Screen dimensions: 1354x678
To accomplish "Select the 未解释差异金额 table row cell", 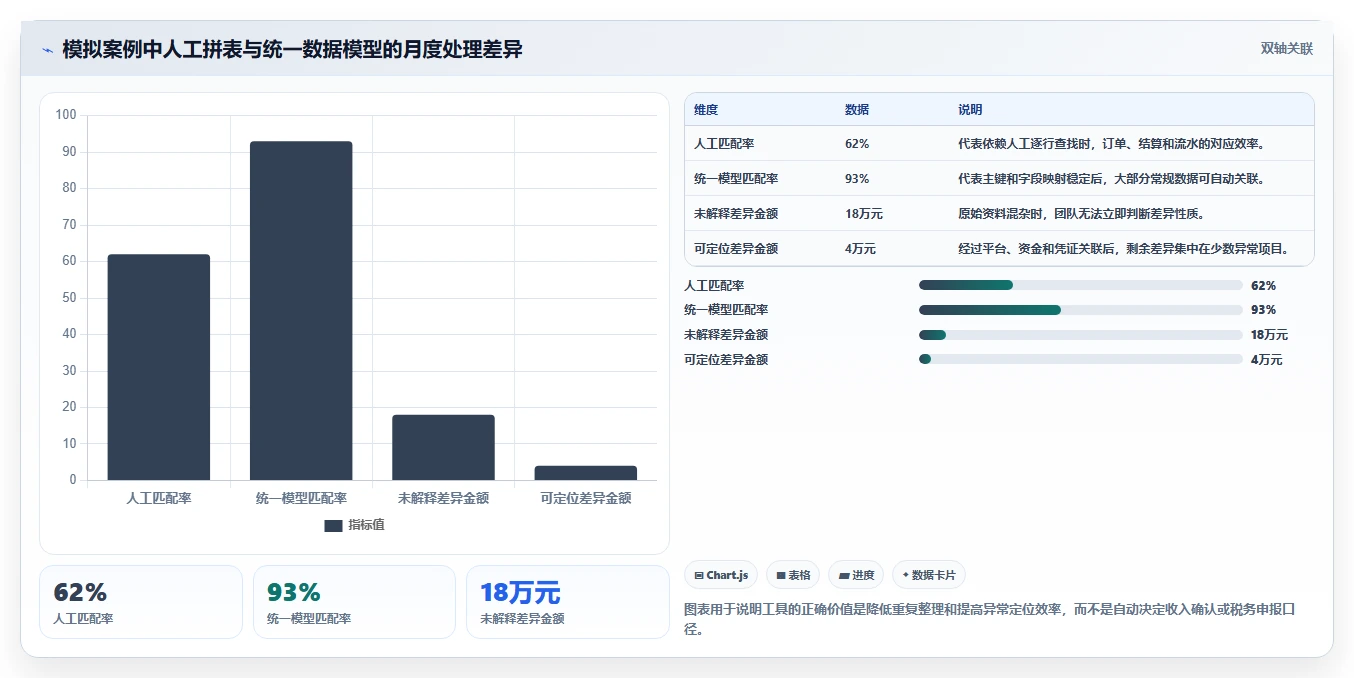I will [x=736, y=214].
